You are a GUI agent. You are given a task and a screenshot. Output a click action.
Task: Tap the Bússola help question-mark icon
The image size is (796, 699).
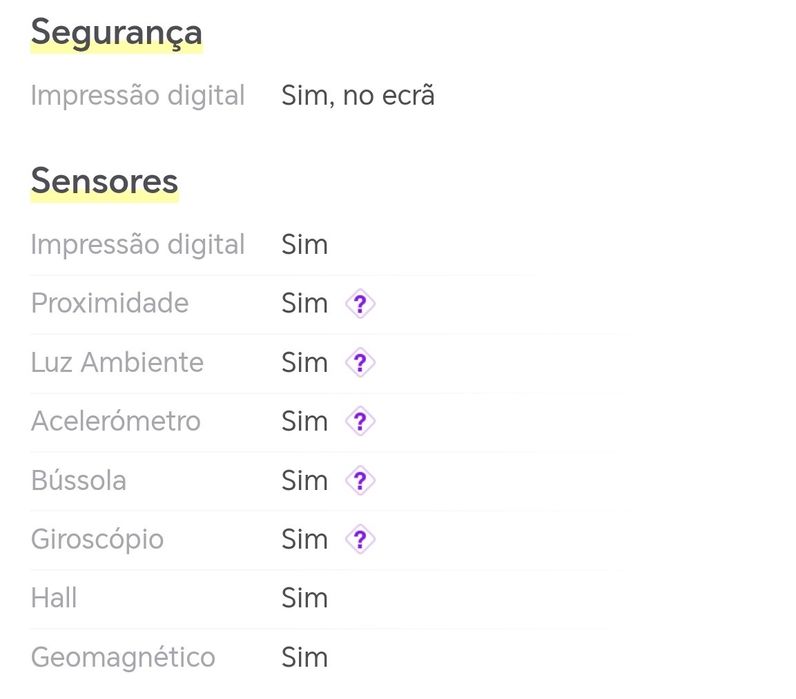360,481
